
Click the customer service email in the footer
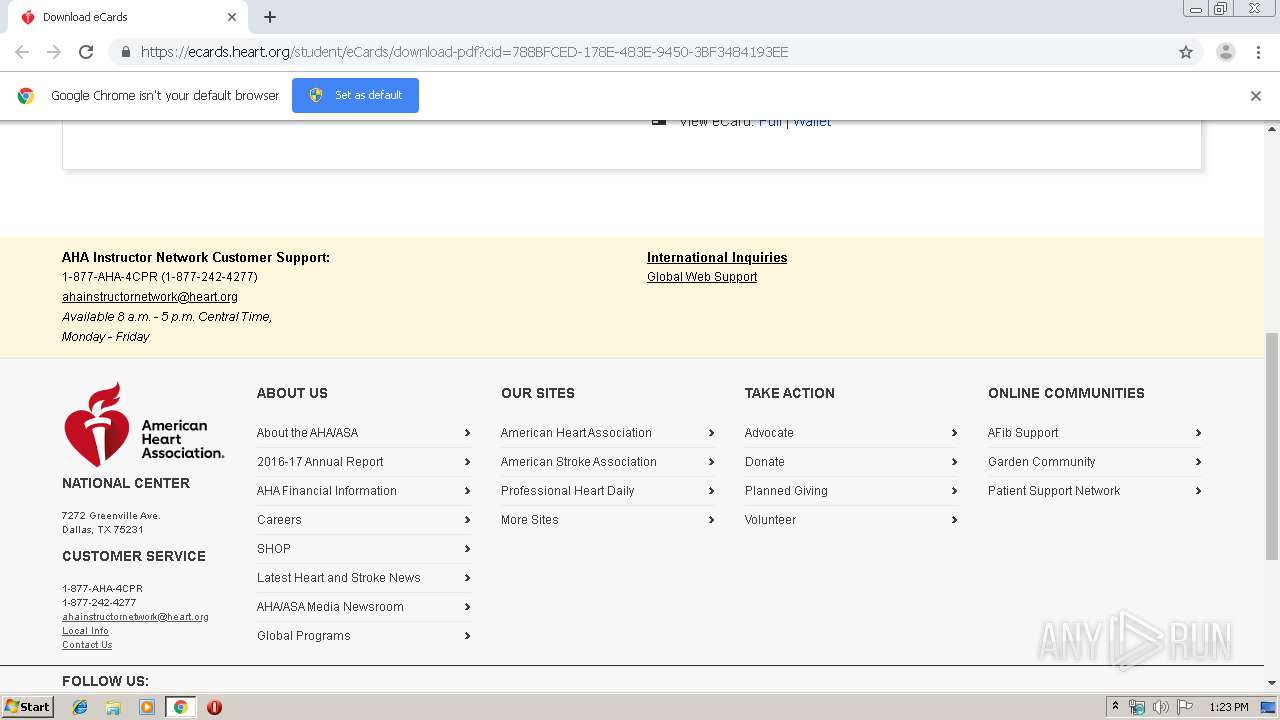point(135,617)
